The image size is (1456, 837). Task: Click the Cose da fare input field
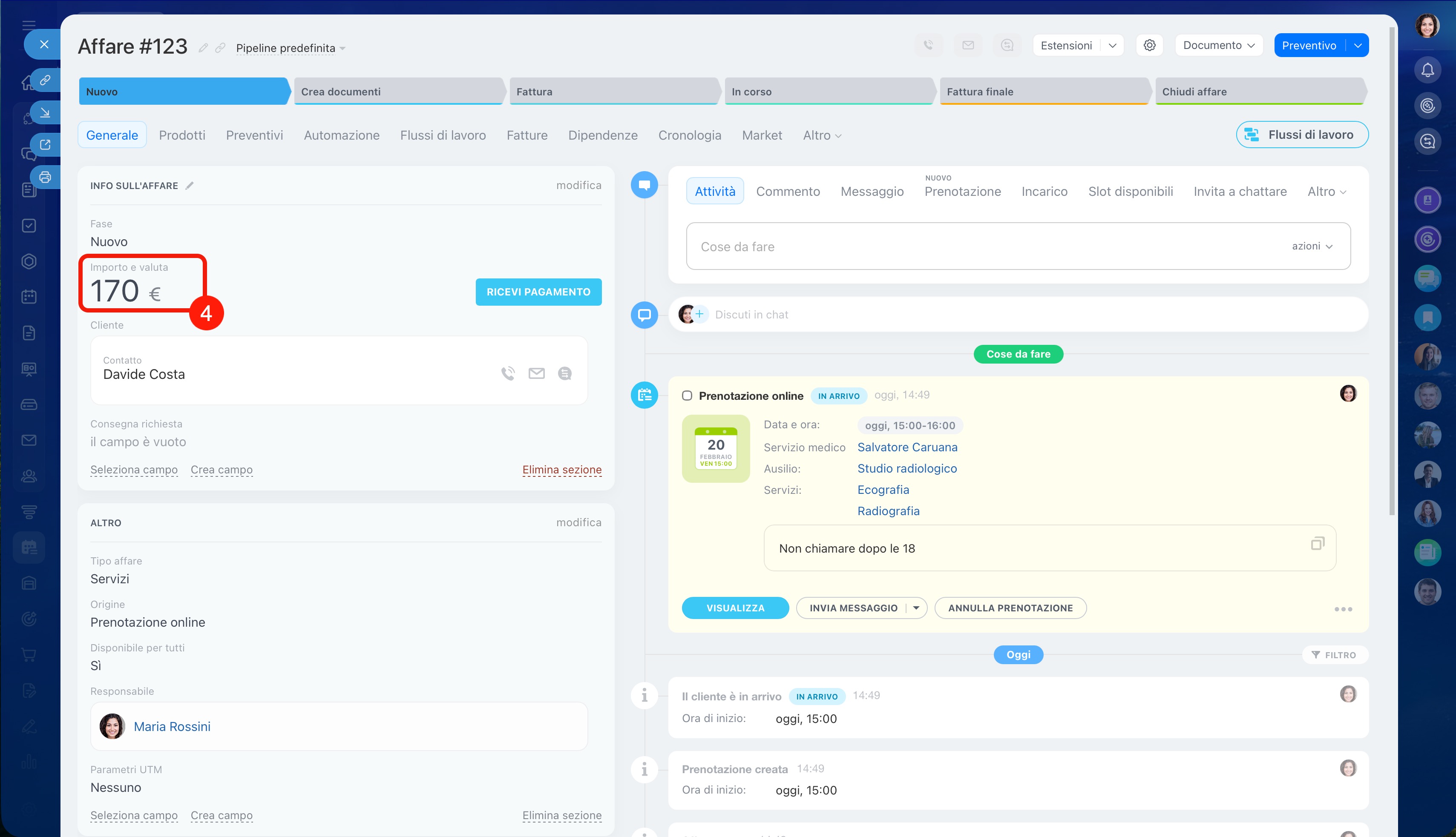coord(978,247)
